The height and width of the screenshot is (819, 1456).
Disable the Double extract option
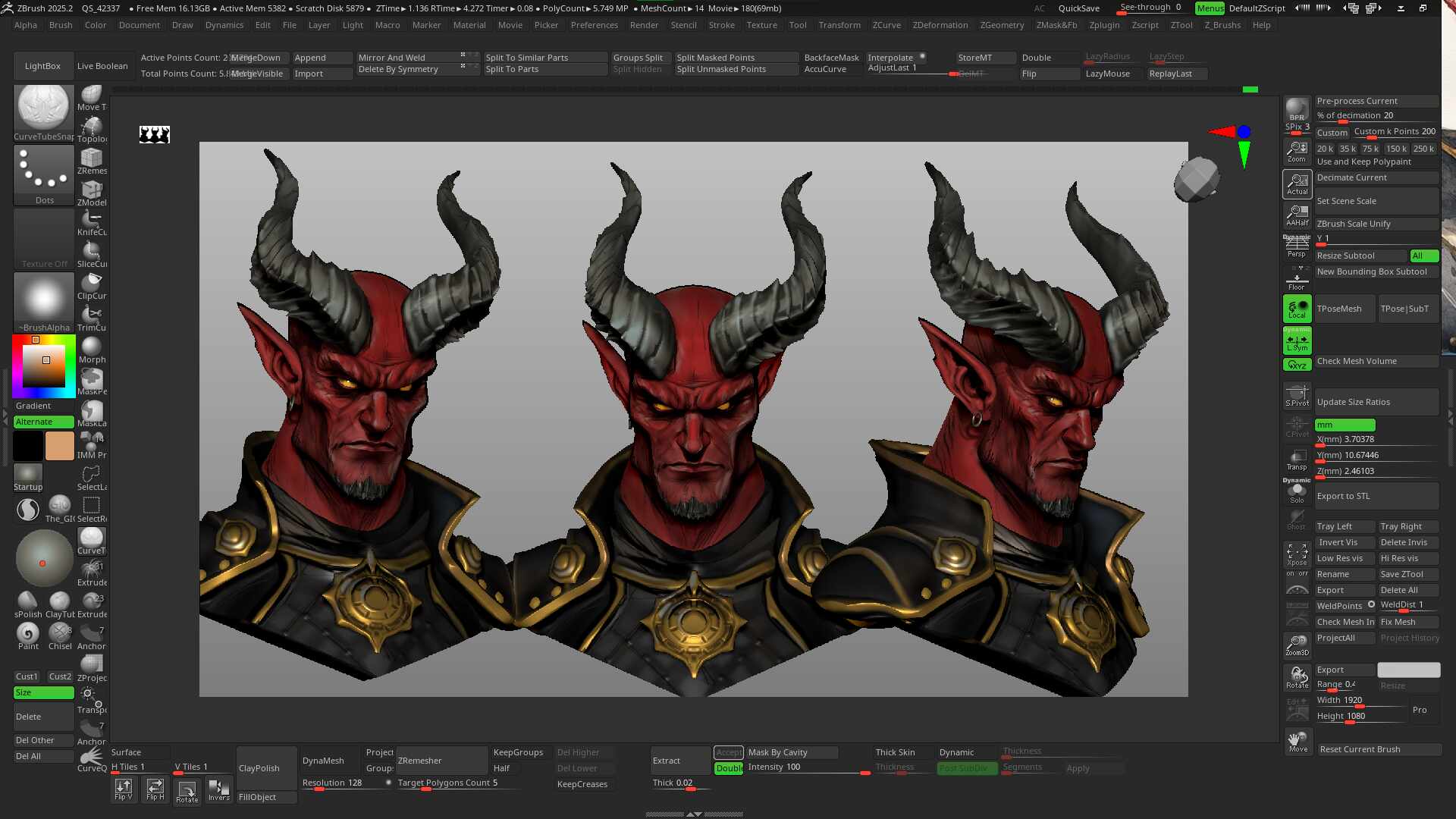click(x=728, y=768)
